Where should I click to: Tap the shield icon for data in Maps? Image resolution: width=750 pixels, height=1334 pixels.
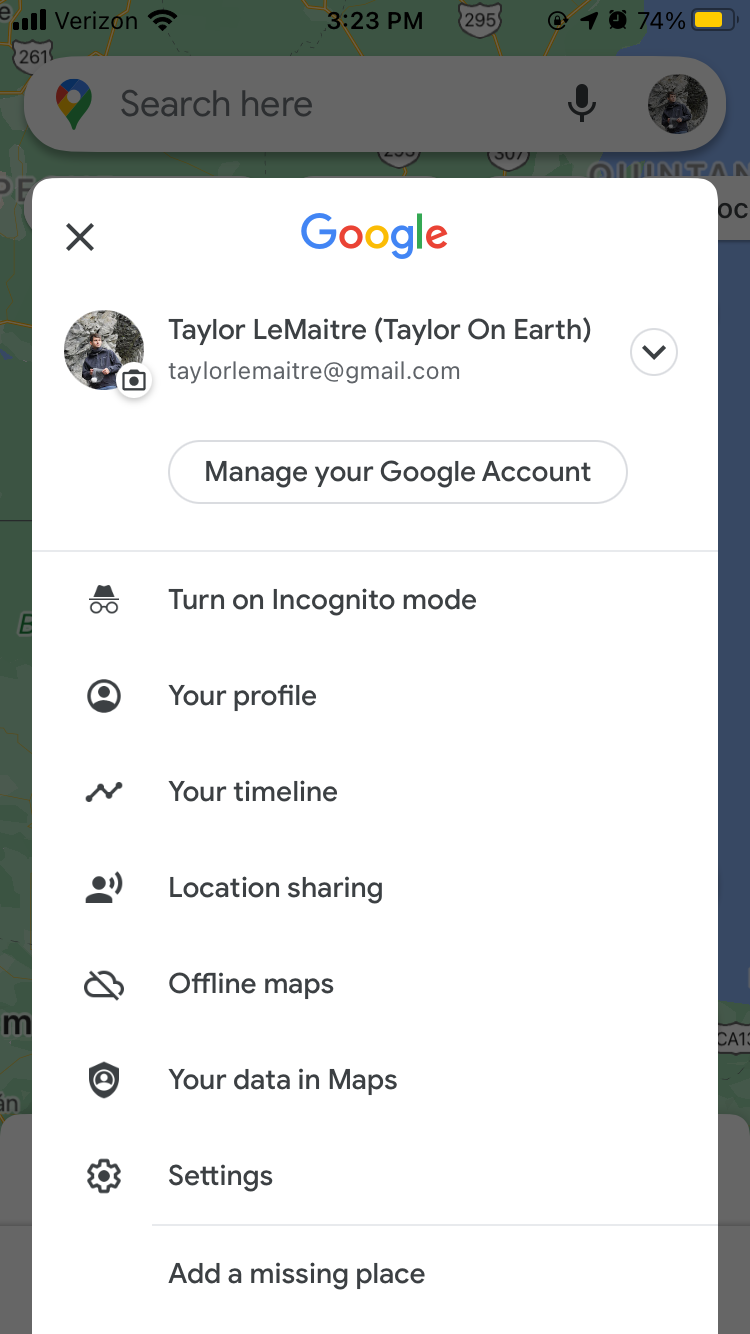[x=104, y=1080]
